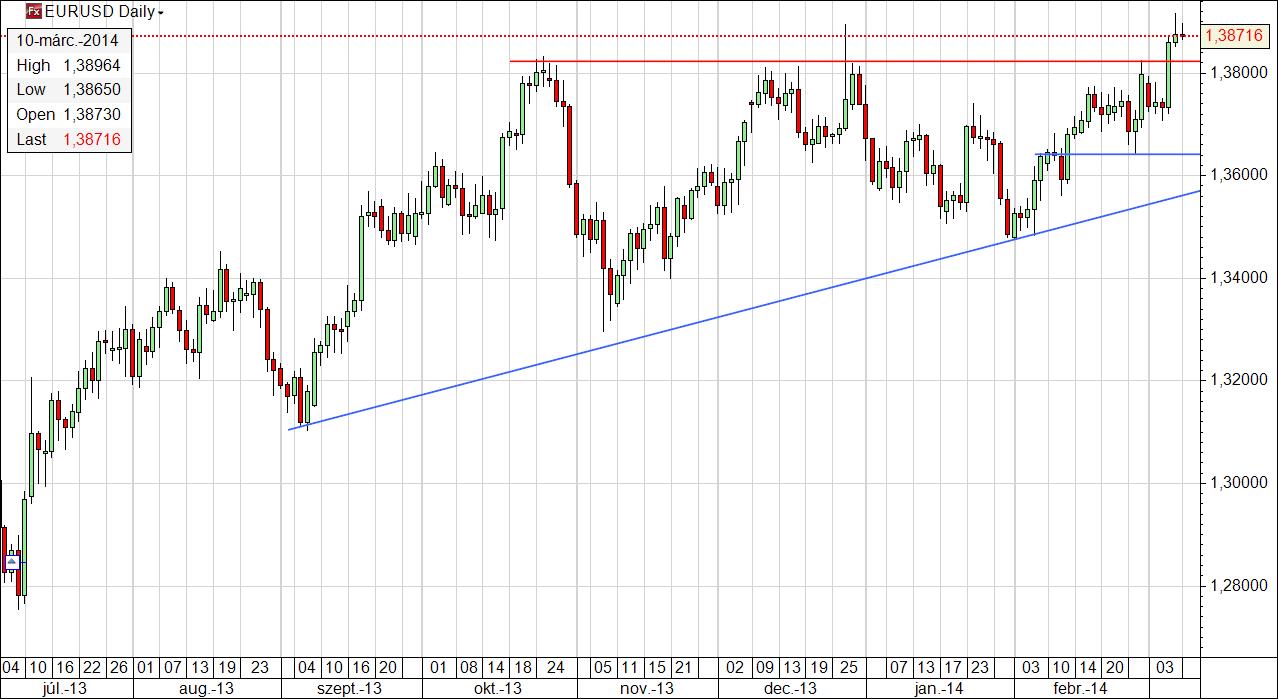The width and height of the screenshot is (1278, 699).
Task: Select the short blue horizontal support line
Action: coord(1117,154)
